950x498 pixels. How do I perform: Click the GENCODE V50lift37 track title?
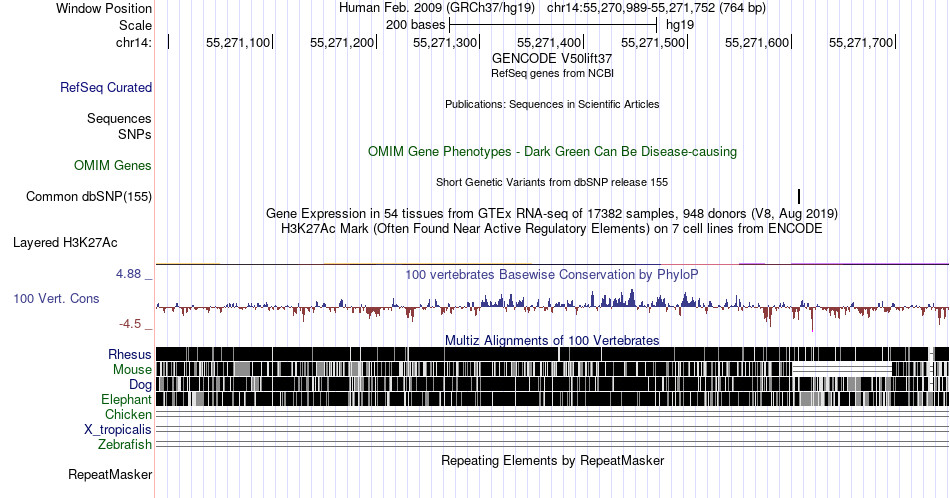(x=552, y=58)
